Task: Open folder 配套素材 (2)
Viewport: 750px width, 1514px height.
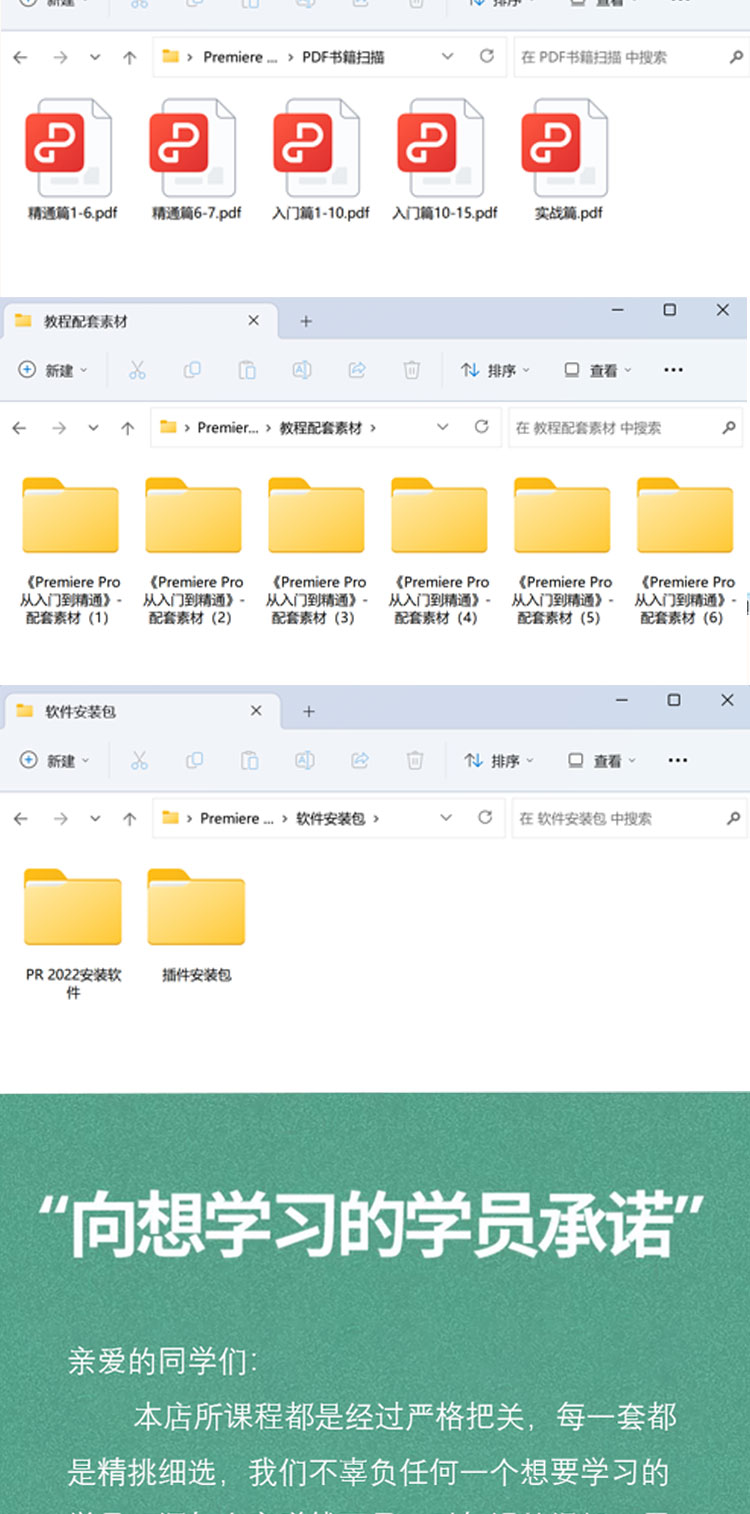Action: coord(193,551)
